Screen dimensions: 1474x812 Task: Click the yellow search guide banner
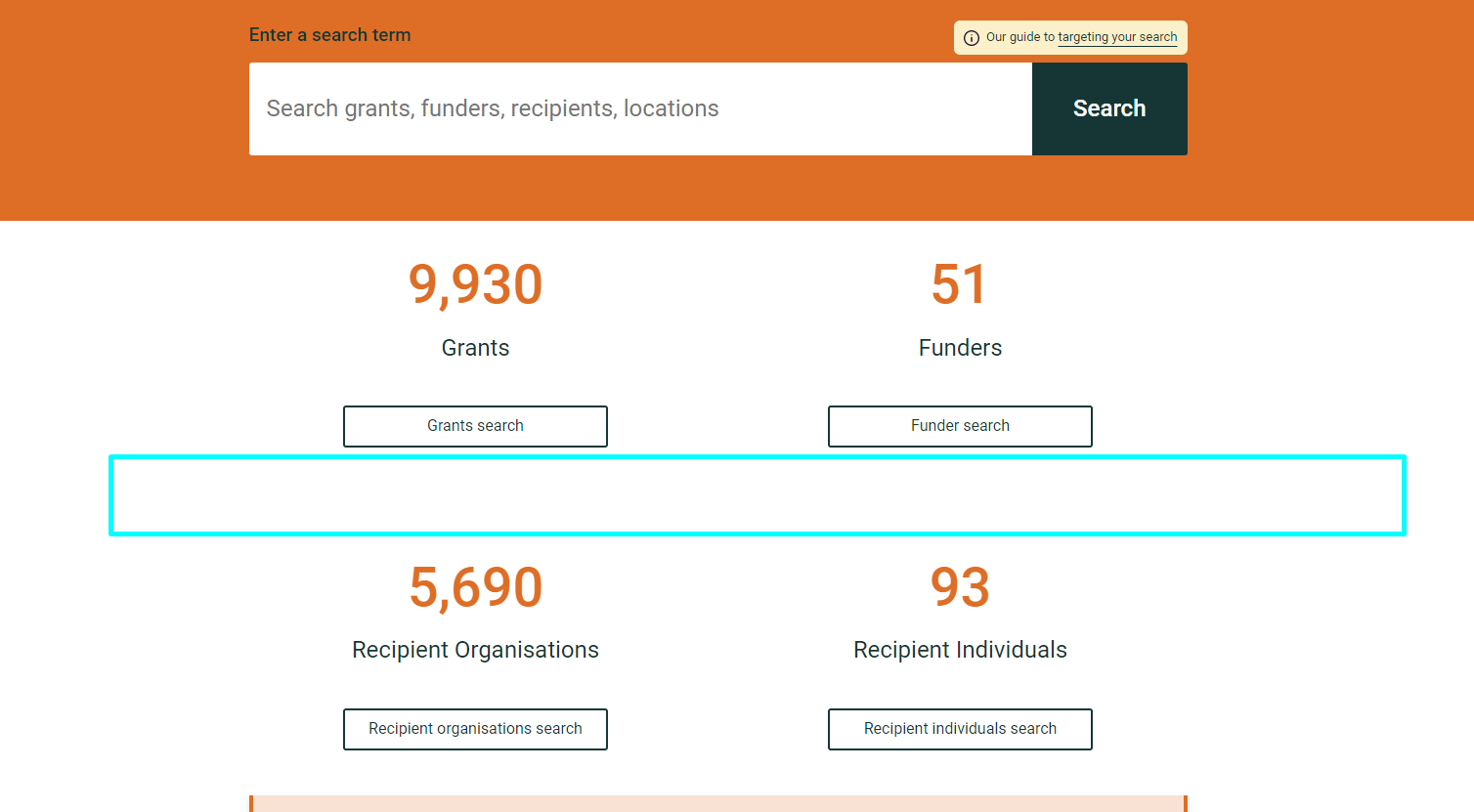(1069, 37)
